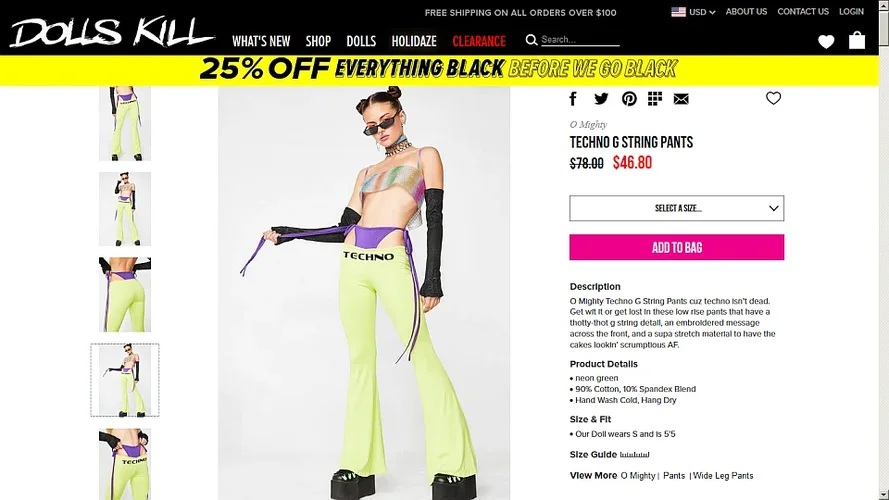This screenshot has height=500, width=889.
Task: Select the back view pants thumbnail
Action: (x=125, y=295)
